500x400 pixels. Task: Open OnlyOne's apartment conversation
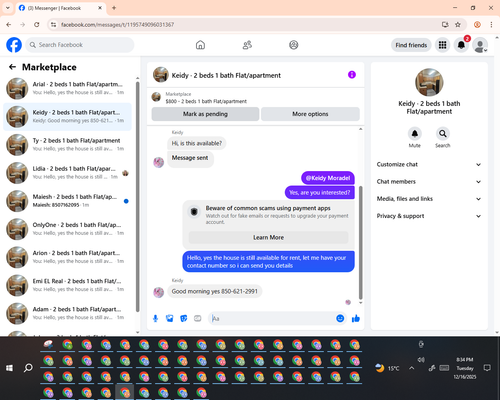67,229
